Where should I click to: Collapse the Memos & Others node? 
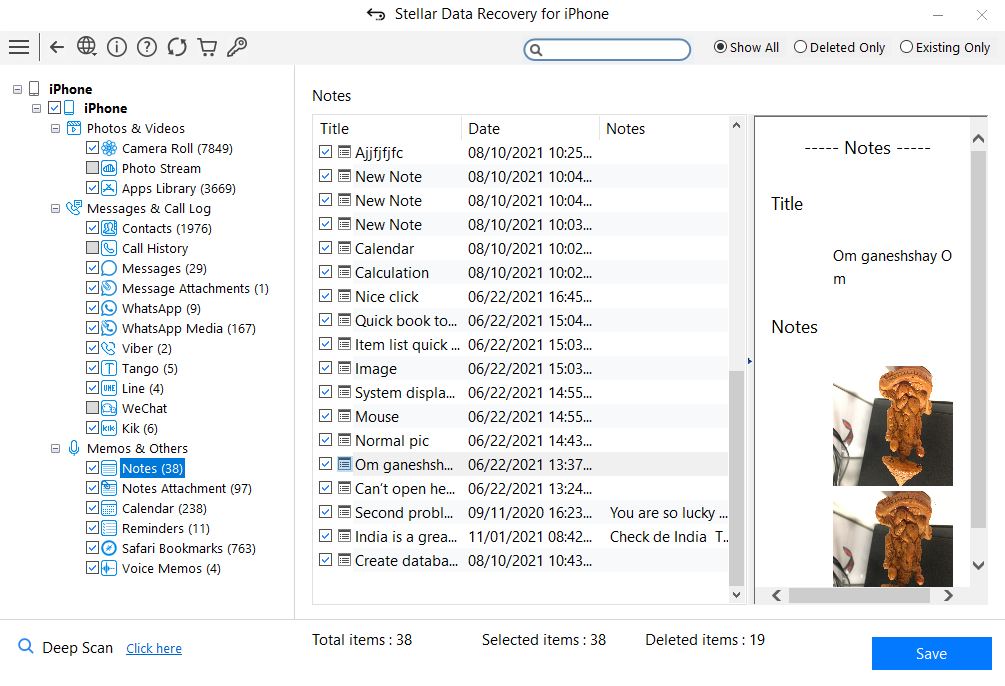[x=56, y=448]
